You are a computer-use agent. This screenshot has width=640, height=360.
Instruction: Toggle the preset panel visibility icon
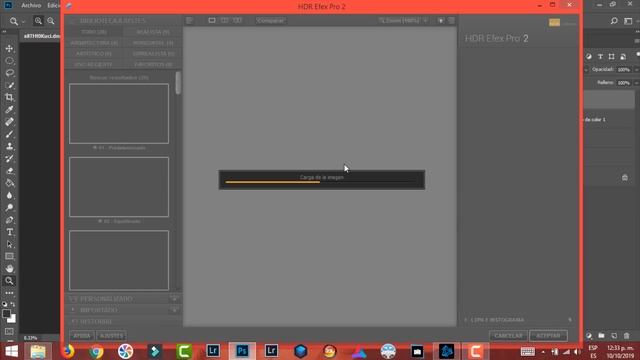pyautogui.click(x=189, y=20)
